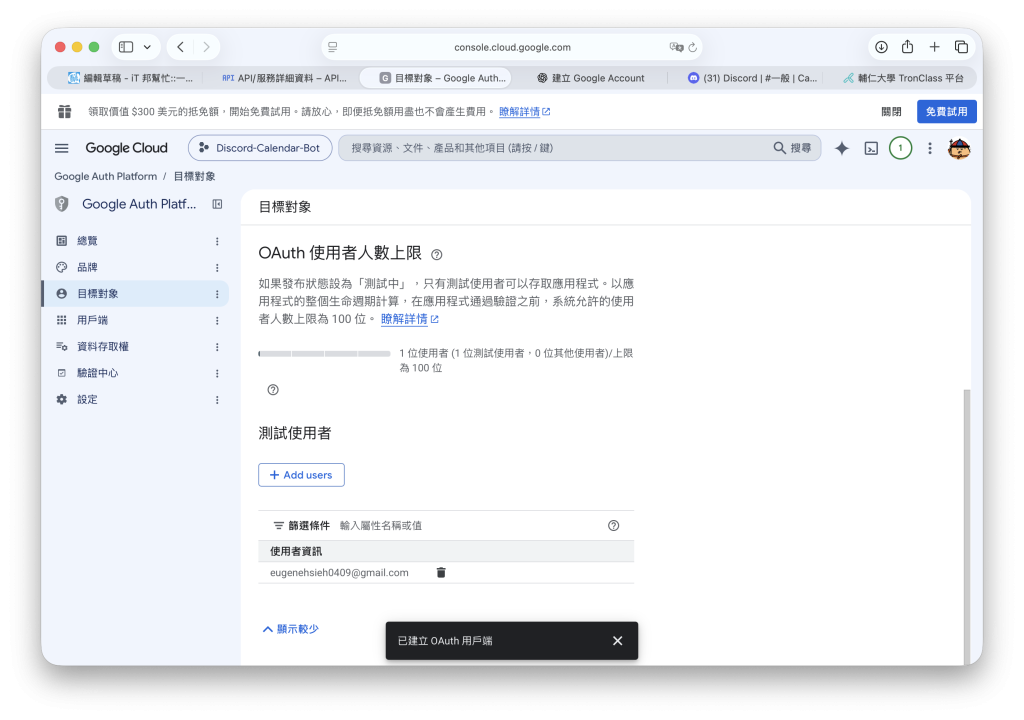This screenshot has height=720, width=1024.
Task: Open Gemini AI assistant sparkle icon
Action: click(842, 148)
